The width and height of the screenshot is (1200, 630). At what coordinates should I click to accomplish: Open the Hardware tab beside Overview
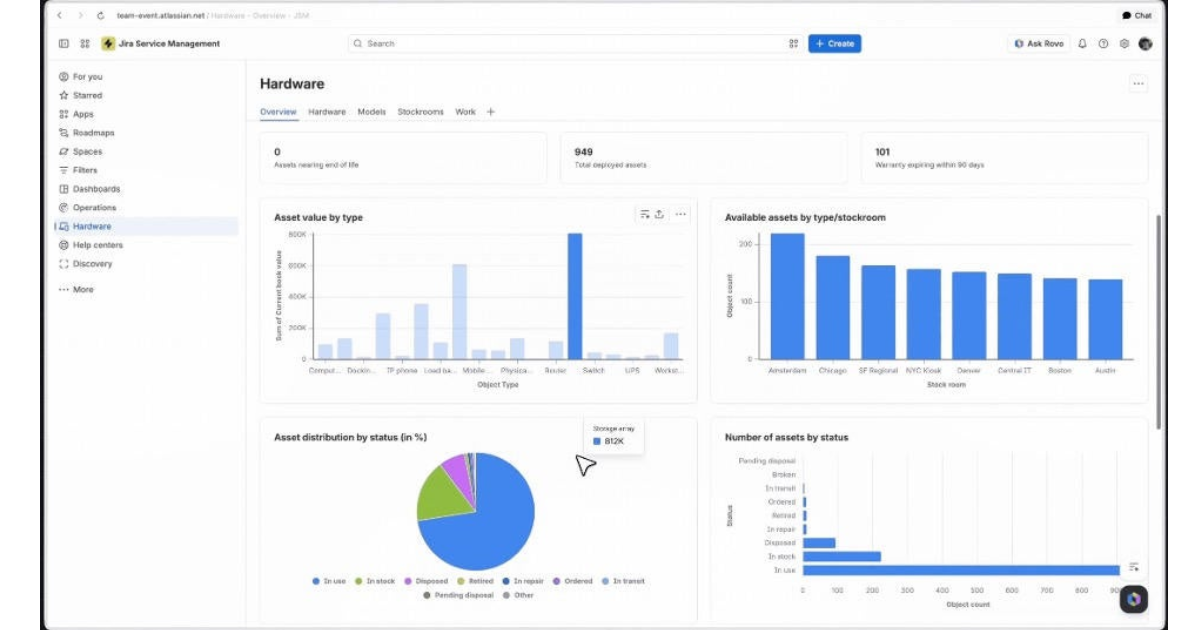327,112
